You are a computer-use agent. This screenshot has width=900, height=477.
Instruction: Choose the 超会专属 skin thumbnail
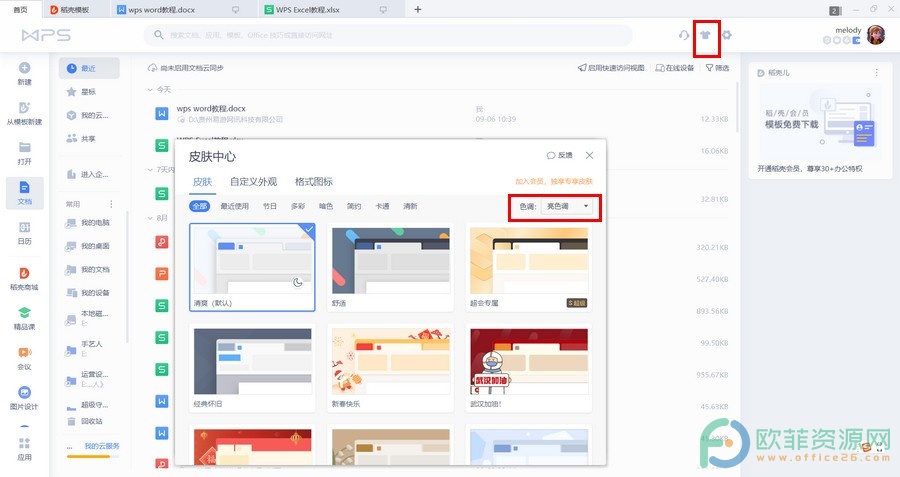(529, 267)
